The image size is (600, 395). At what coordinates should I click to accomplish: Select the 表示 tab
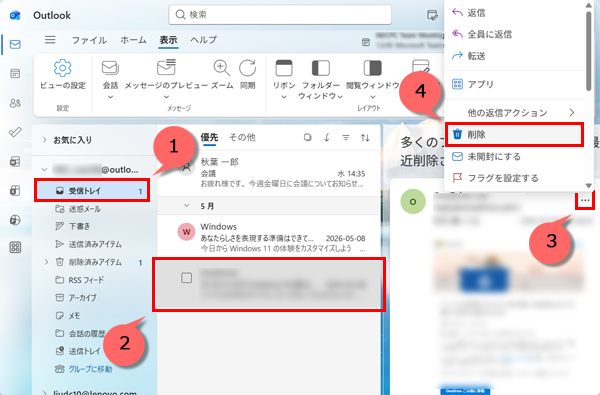pos(168,40)
